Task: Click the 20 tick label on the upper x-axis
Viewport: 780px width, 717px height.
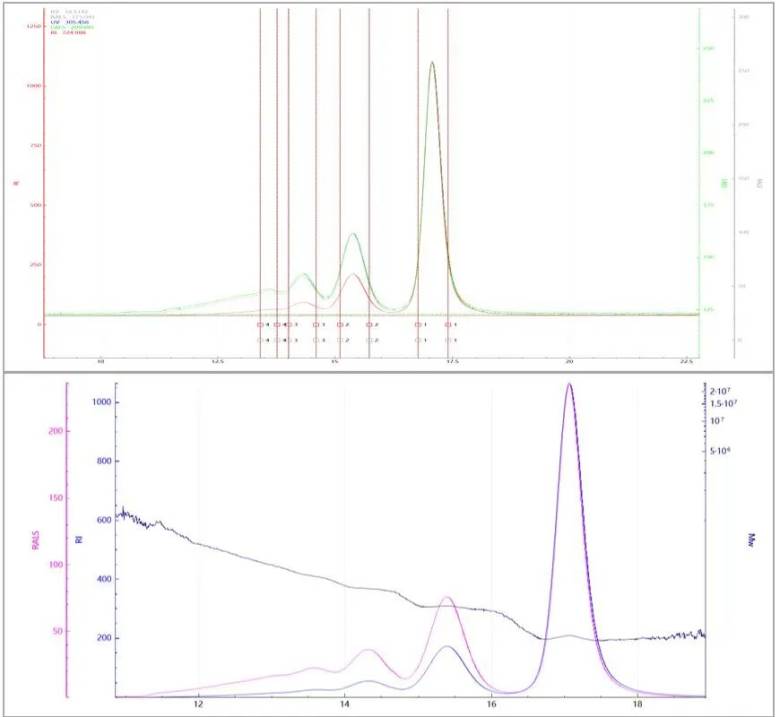Action: 569,359
